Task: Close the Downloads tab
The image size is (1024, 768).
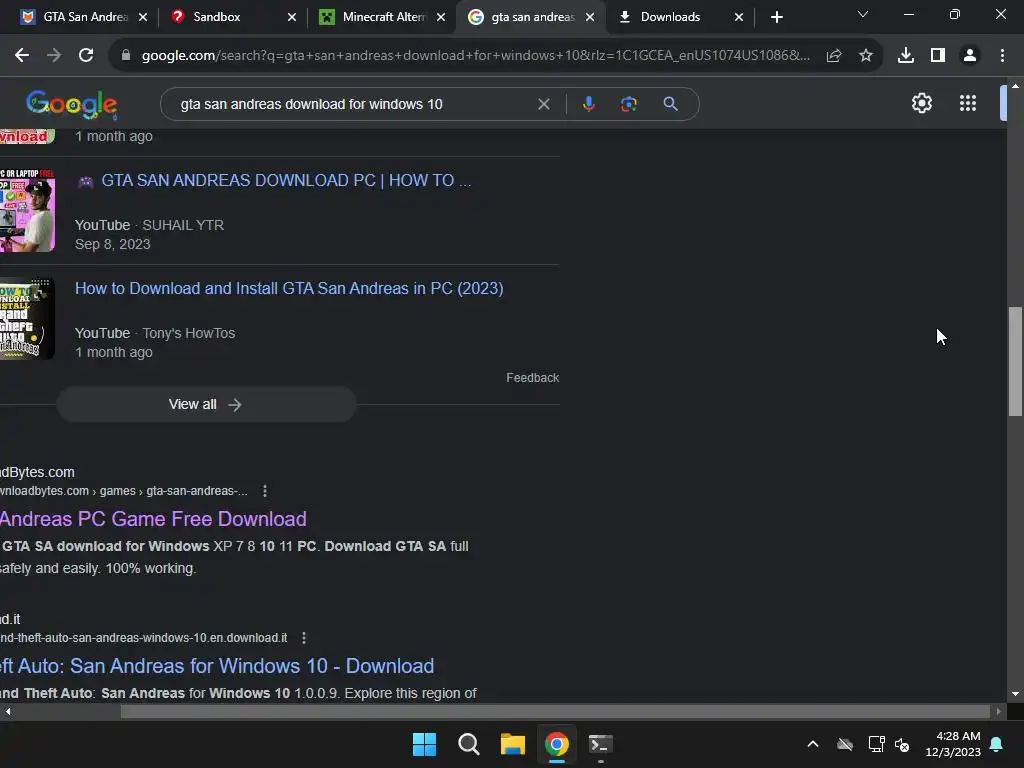Action: 739,18
